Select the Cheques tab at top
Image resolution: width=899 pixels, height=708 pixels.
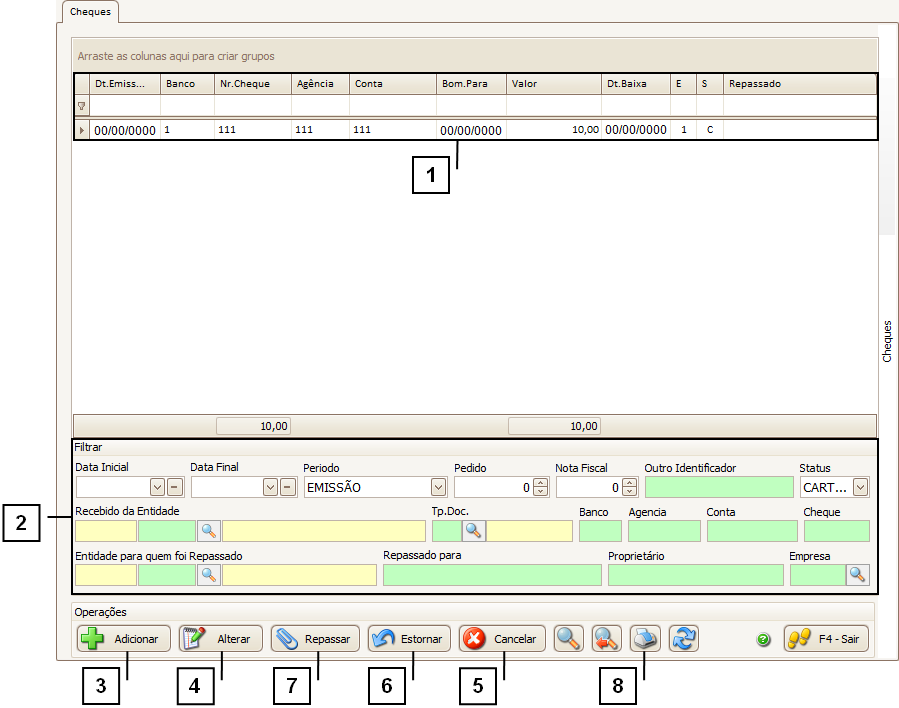click(90, 12)
